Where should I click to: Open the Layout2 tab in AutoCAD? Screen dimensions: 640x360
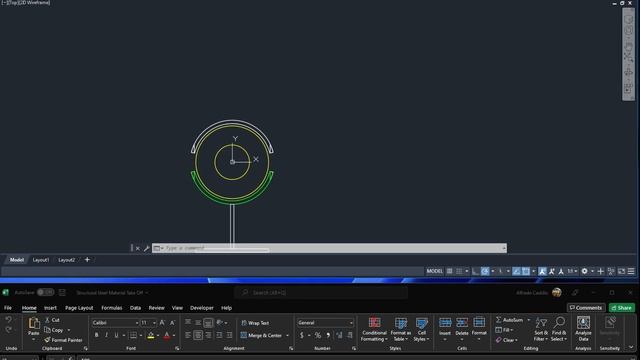[67, 260]
